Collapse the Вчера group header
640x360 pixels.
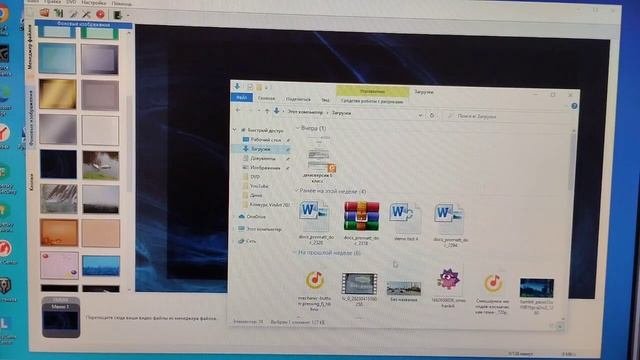coord(311,128)
